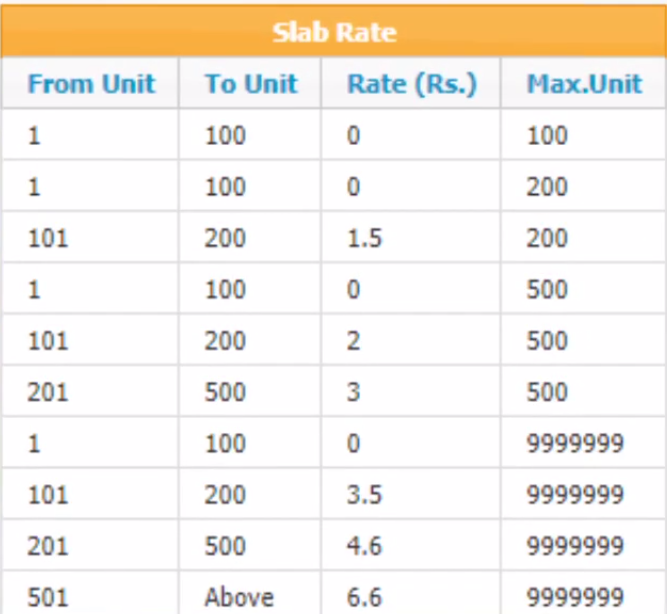This screenshot has height=614, width=667.
Task: Select the To Unit column header
Action: [250, 83]
